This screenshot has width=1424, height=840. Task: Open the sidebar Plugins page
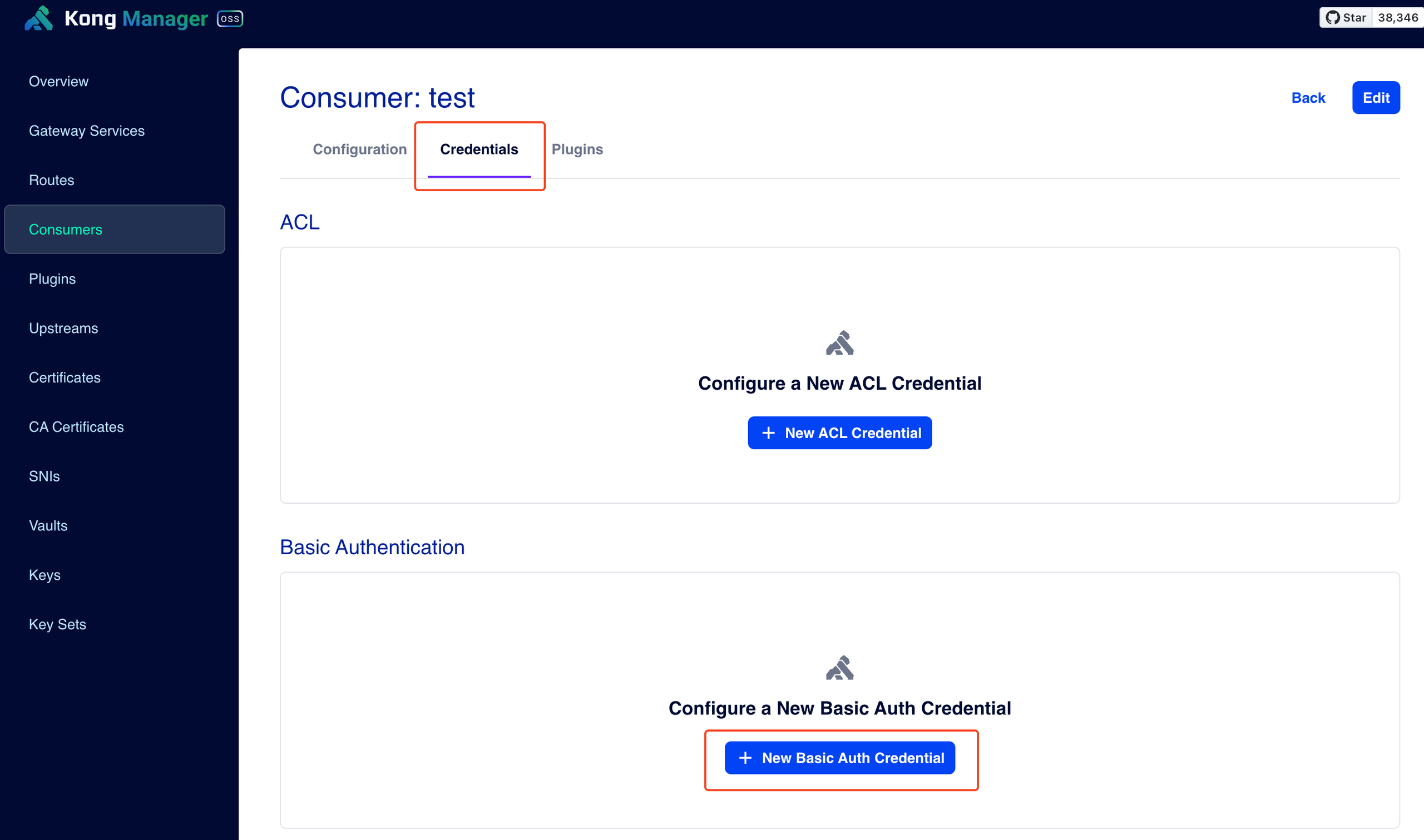tap(52, 279)
